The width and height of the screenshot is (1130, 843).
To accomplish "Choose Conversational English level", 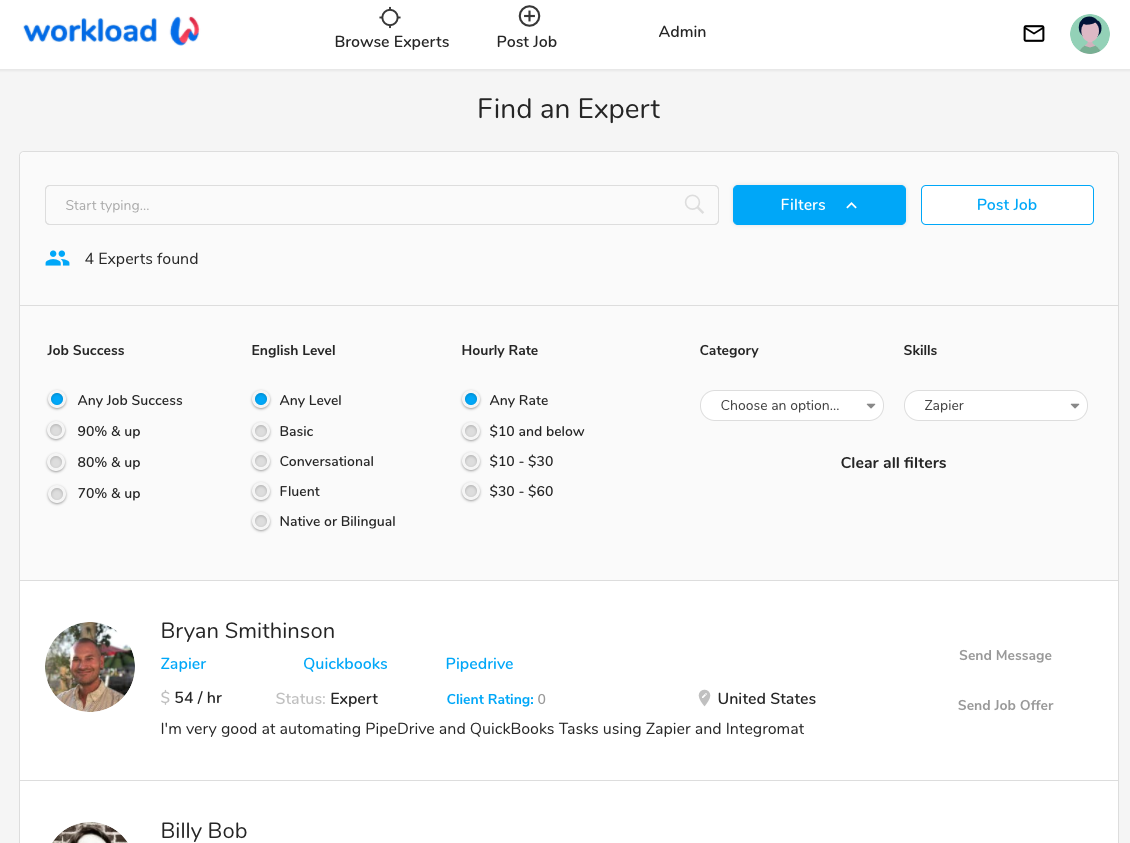I will click(261, 461).
